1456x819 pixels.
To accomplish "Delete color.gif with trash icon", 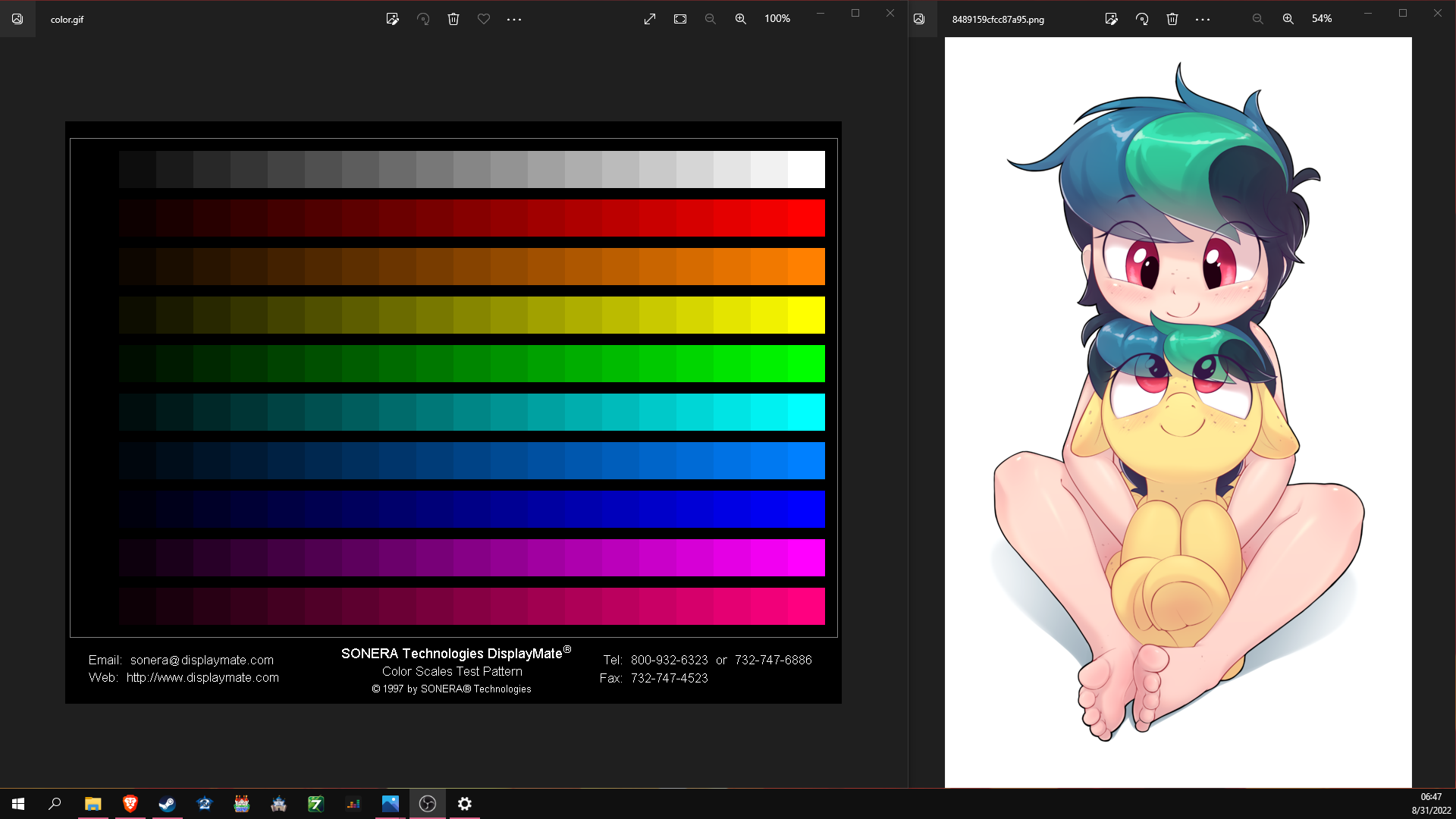I will (x=453, y=19).
